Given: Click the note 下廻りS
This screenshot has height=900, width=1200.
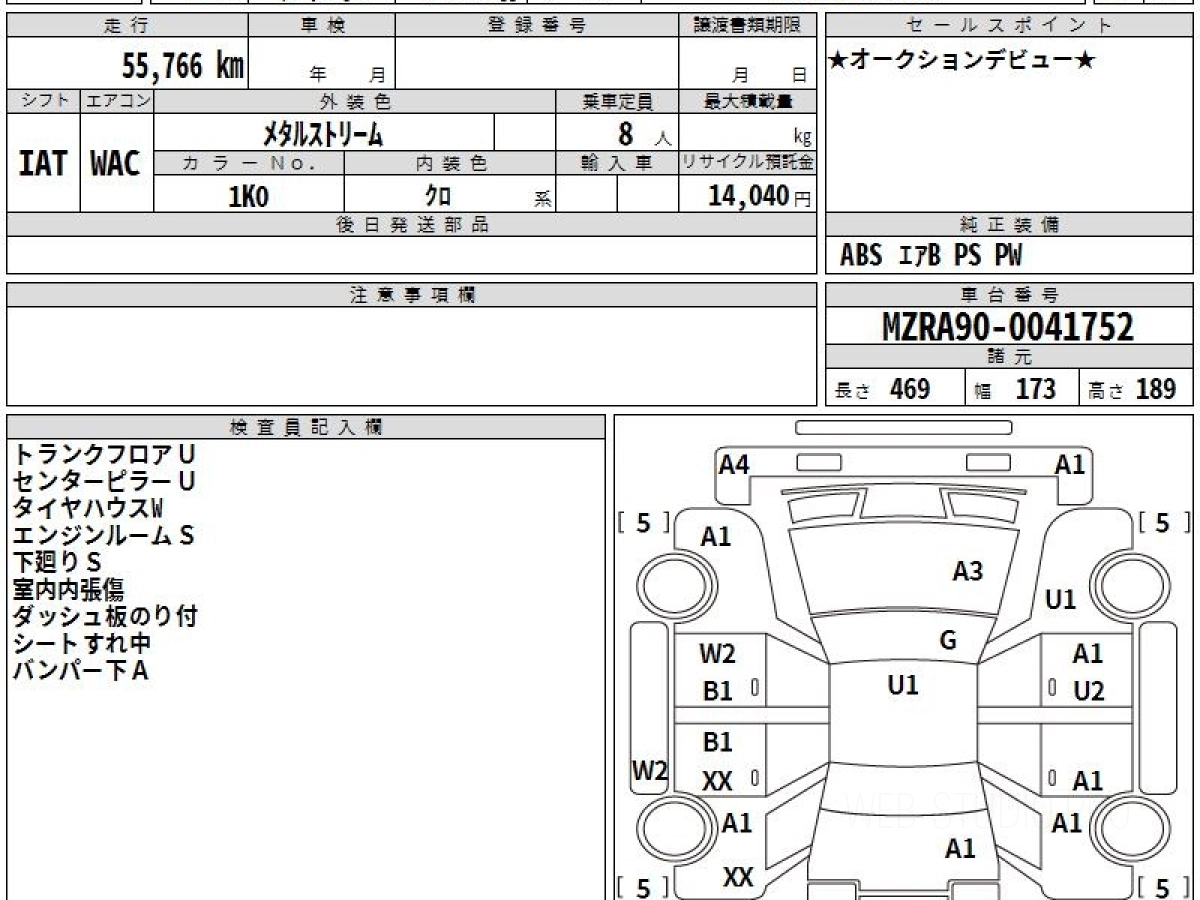Looking at the screenshot, I should (x=57, y=562).
